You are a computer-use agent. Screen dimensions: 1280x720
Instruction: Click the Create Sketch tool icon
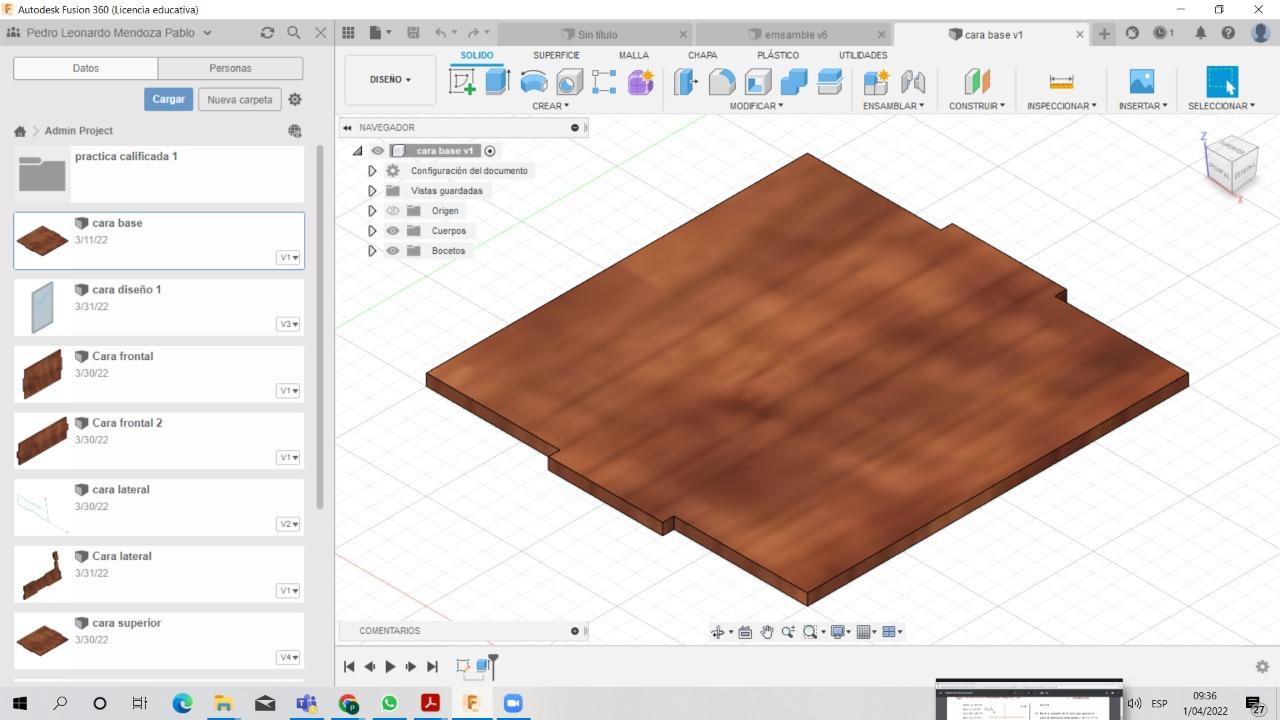pos(462,82)
